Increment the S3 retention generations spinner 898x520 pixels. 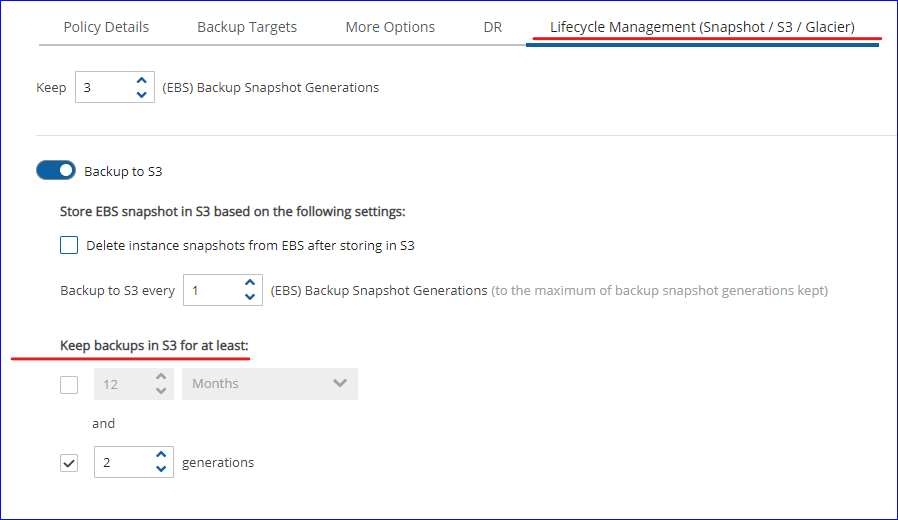[x=160, y=455]
